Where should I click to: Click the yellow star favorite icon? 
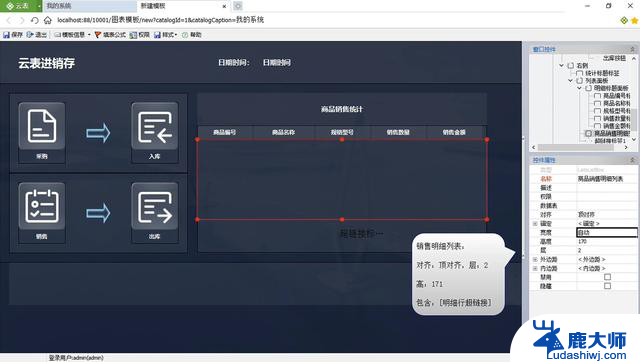(634, 20)
